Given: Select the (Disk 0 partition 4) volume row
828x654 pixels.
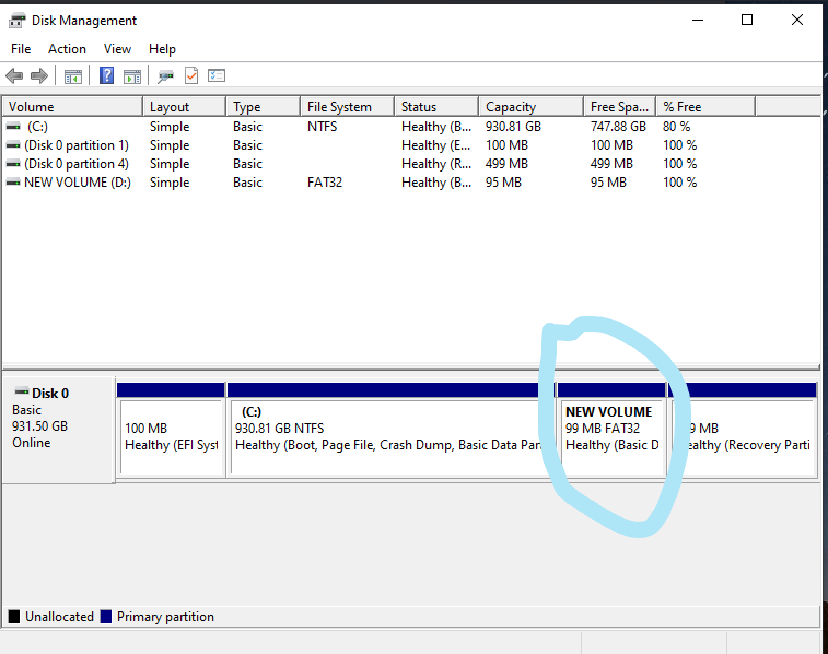Looking at the screenshot, I should pos(77,164).
